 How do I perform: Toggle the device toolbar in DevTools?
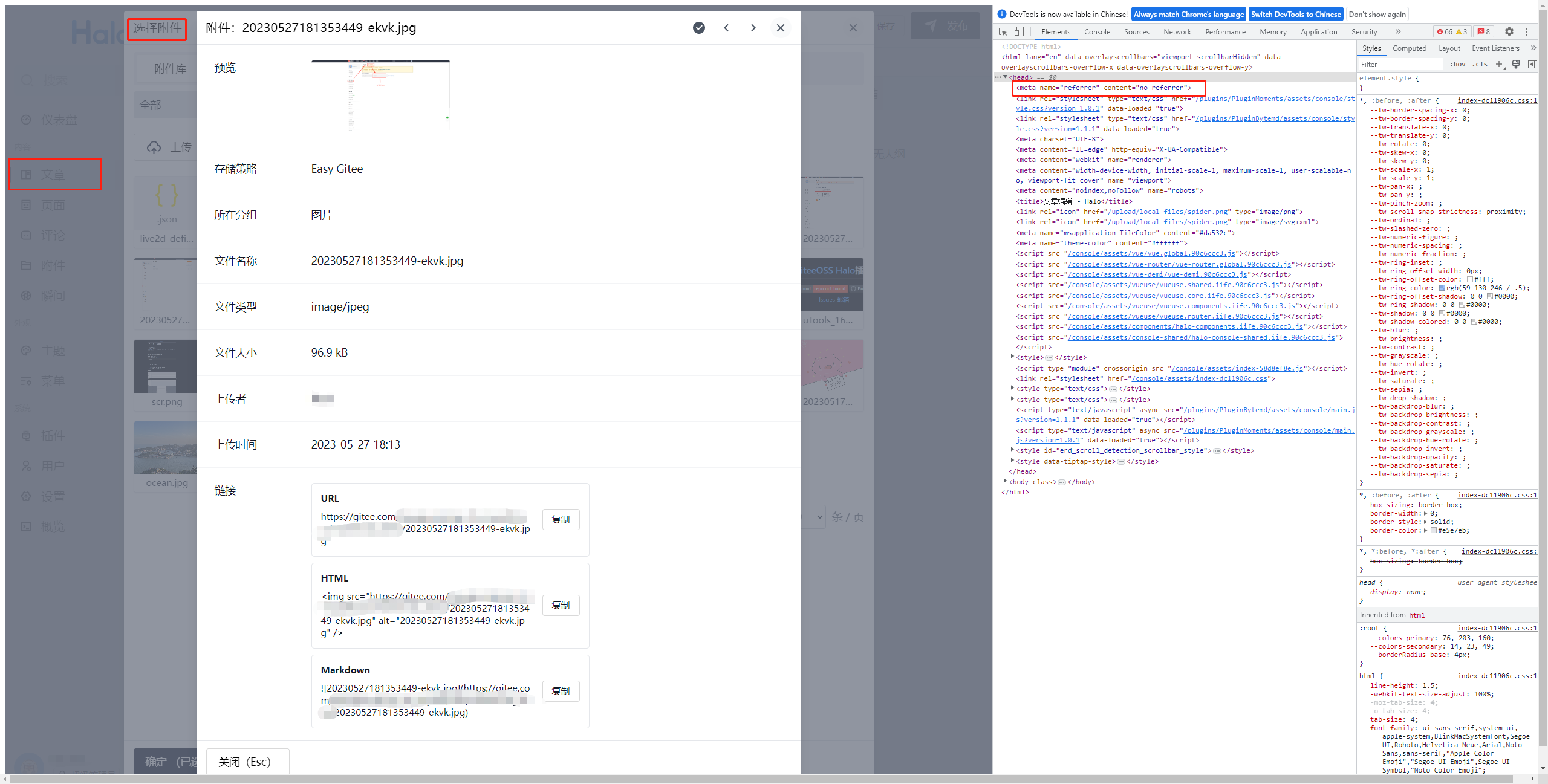coord(1019,31)
